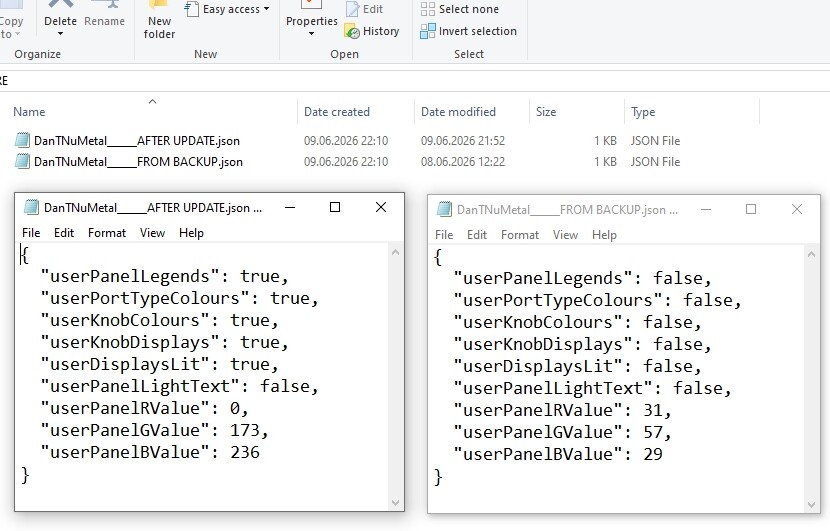Viewport: 830px width, 531px height.
Task: Sort by the Name column header
Action: (29, 112)
